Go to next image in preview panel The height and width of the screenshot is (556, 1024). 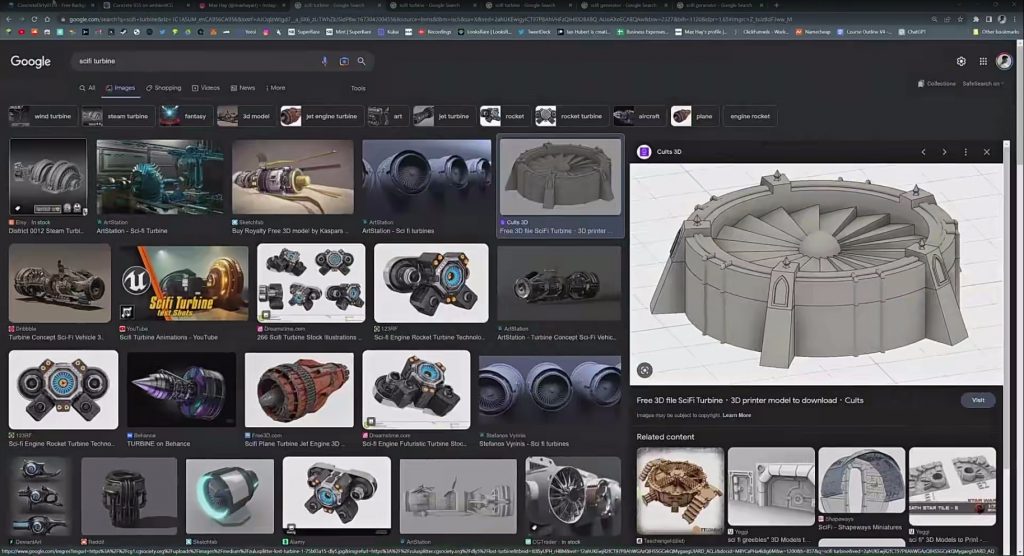pyautogui.click(x=944, y=152)
